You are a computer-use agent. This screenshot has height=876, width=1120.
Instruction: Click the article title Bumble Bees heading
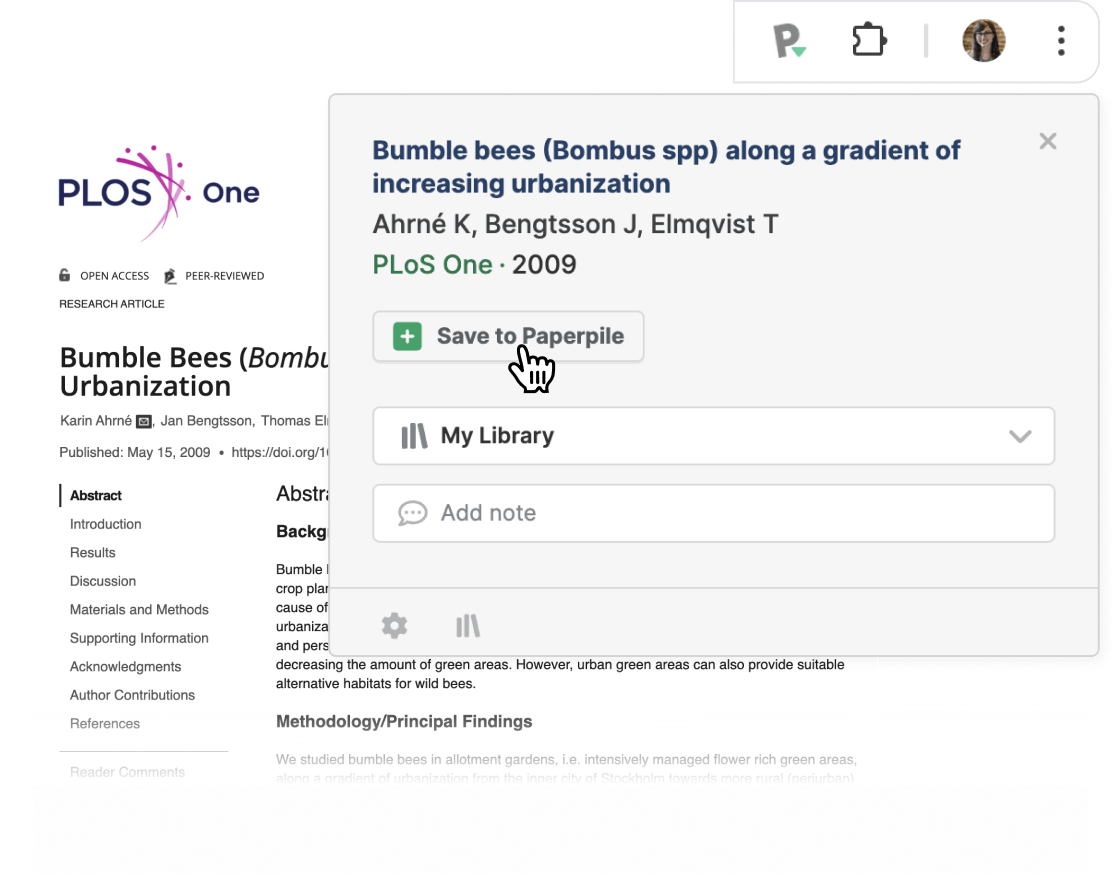point(194,372)
